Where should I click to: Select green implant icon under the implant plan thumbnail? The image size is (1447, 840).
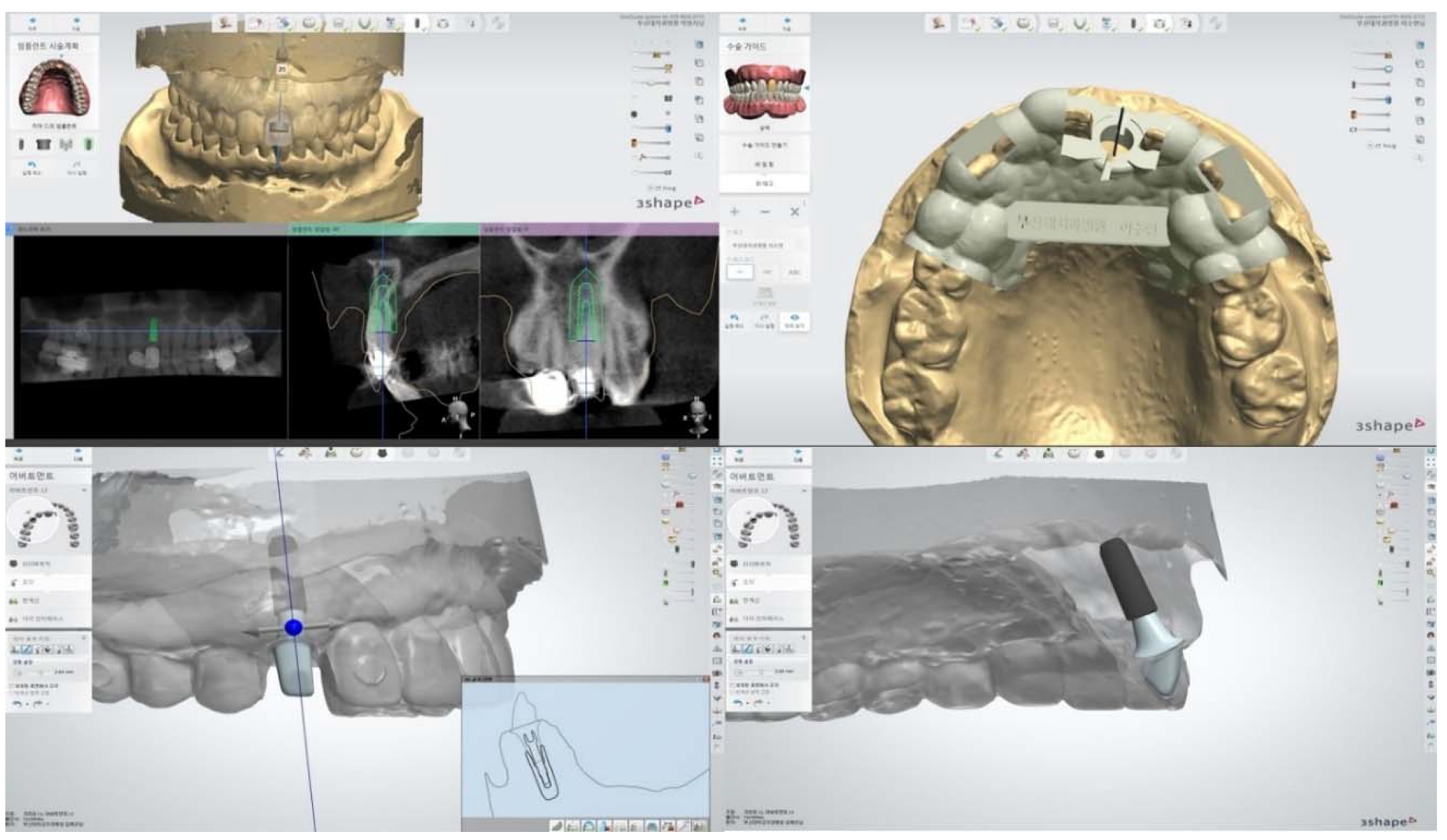point(88,144)
